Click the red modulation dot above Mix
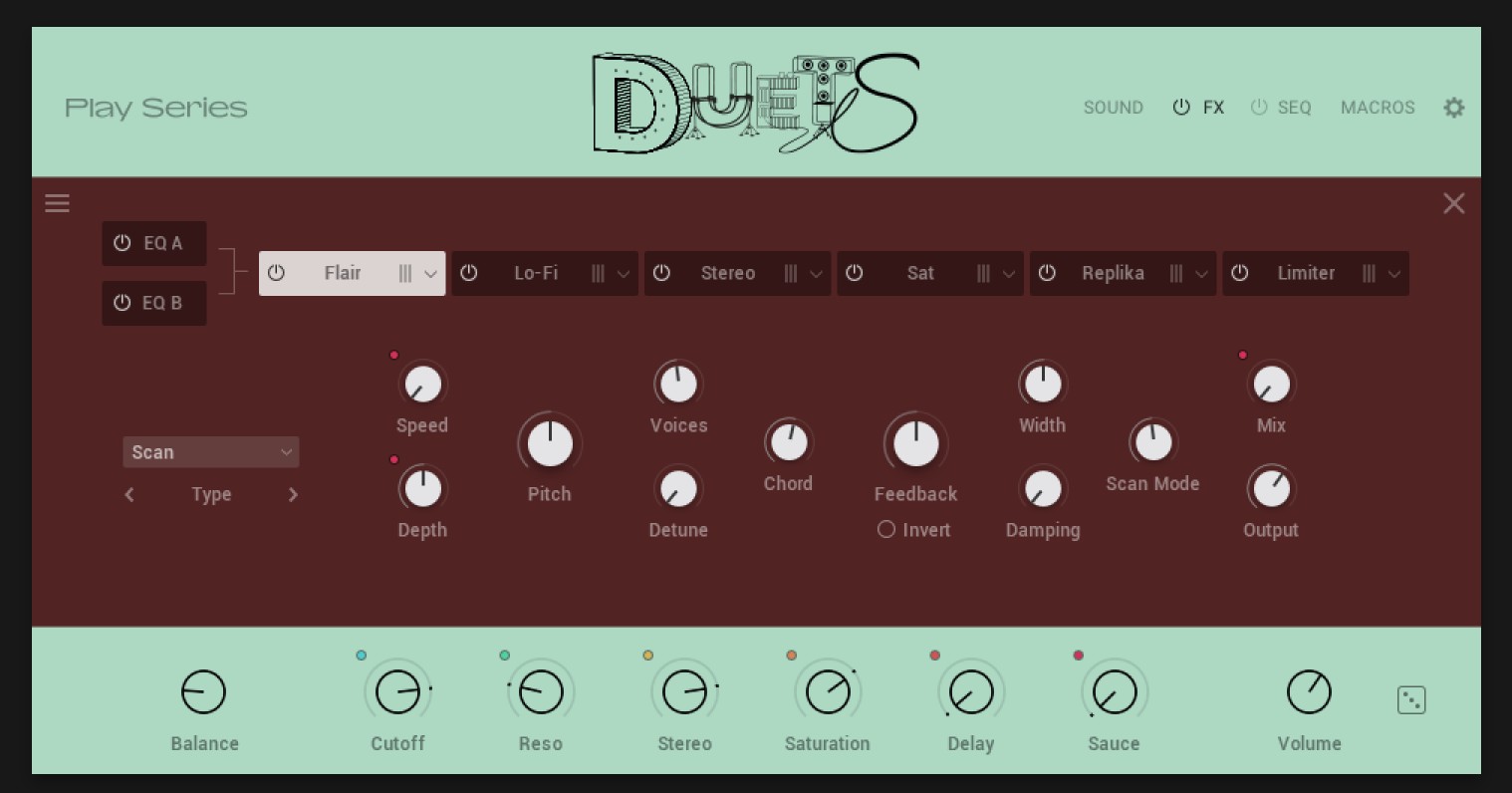 1242,355
